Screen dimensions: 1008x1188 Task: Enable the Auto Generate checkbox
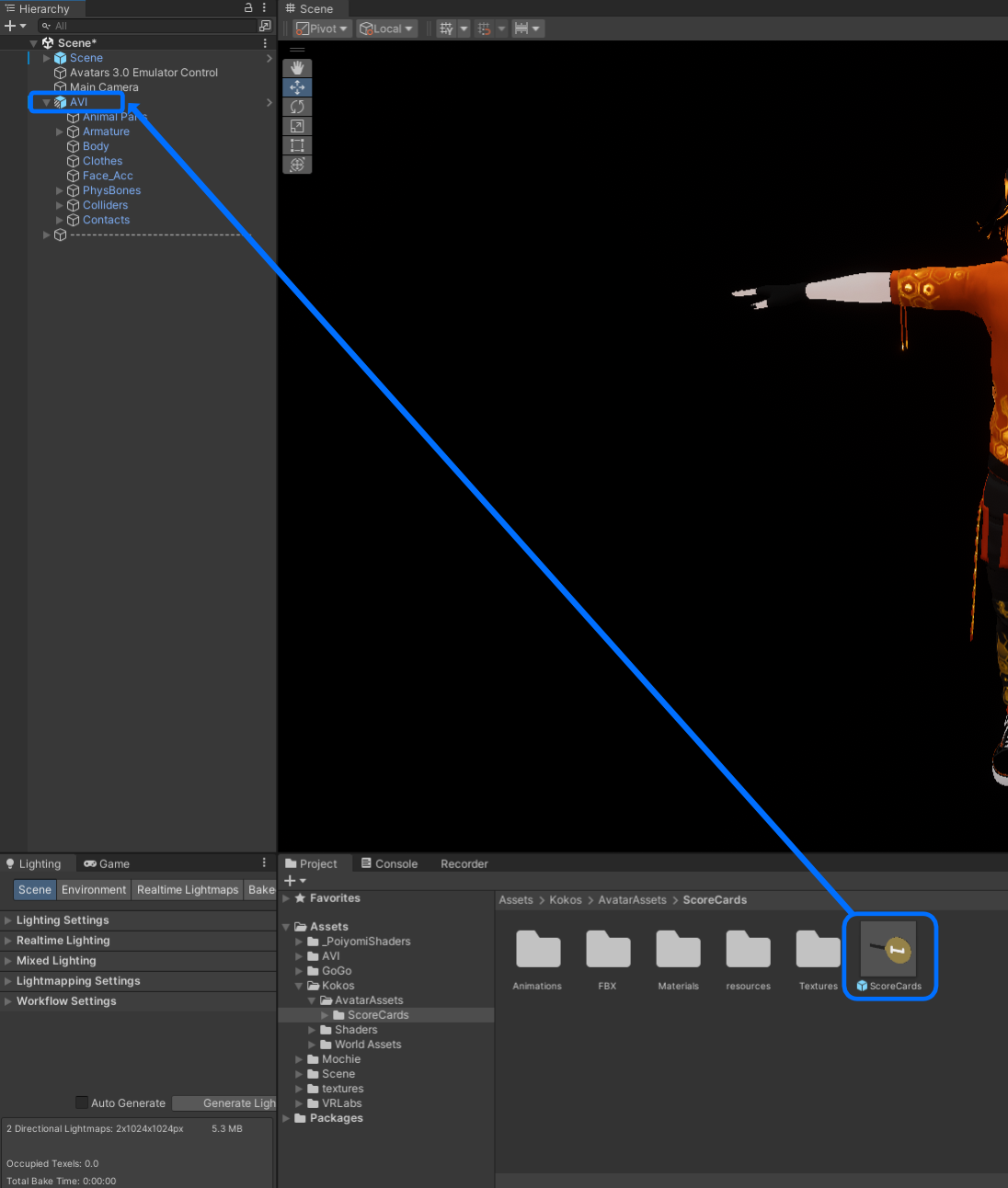point(82,1102)
